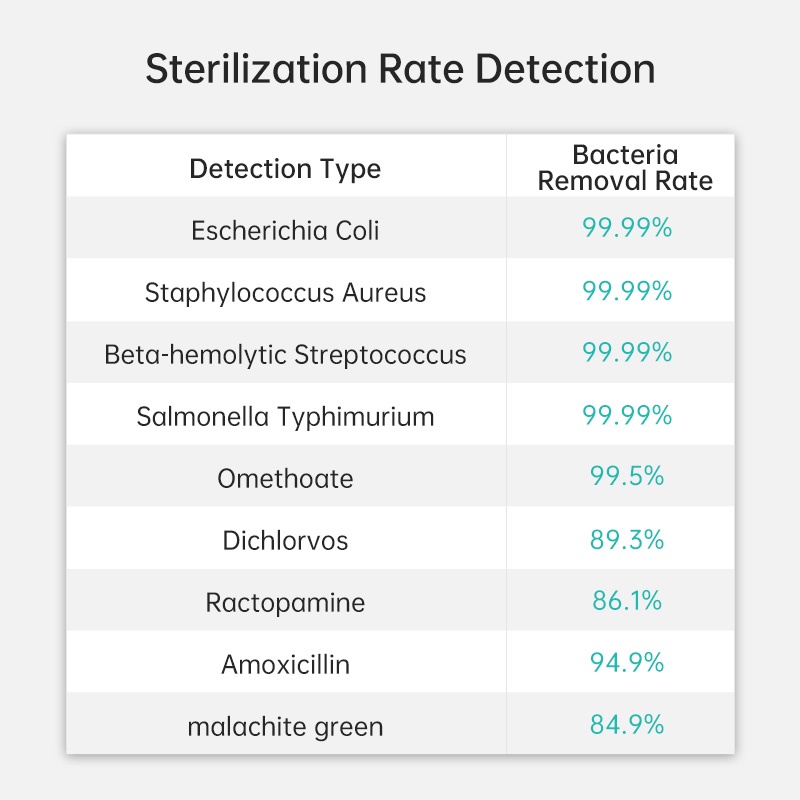Select the Omethoate row label

tap(285, 478)
